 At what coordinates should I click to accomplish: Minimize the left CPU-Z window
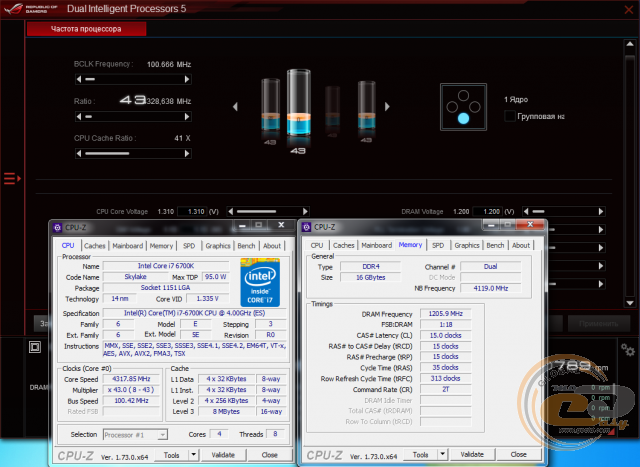pos(242,225)
